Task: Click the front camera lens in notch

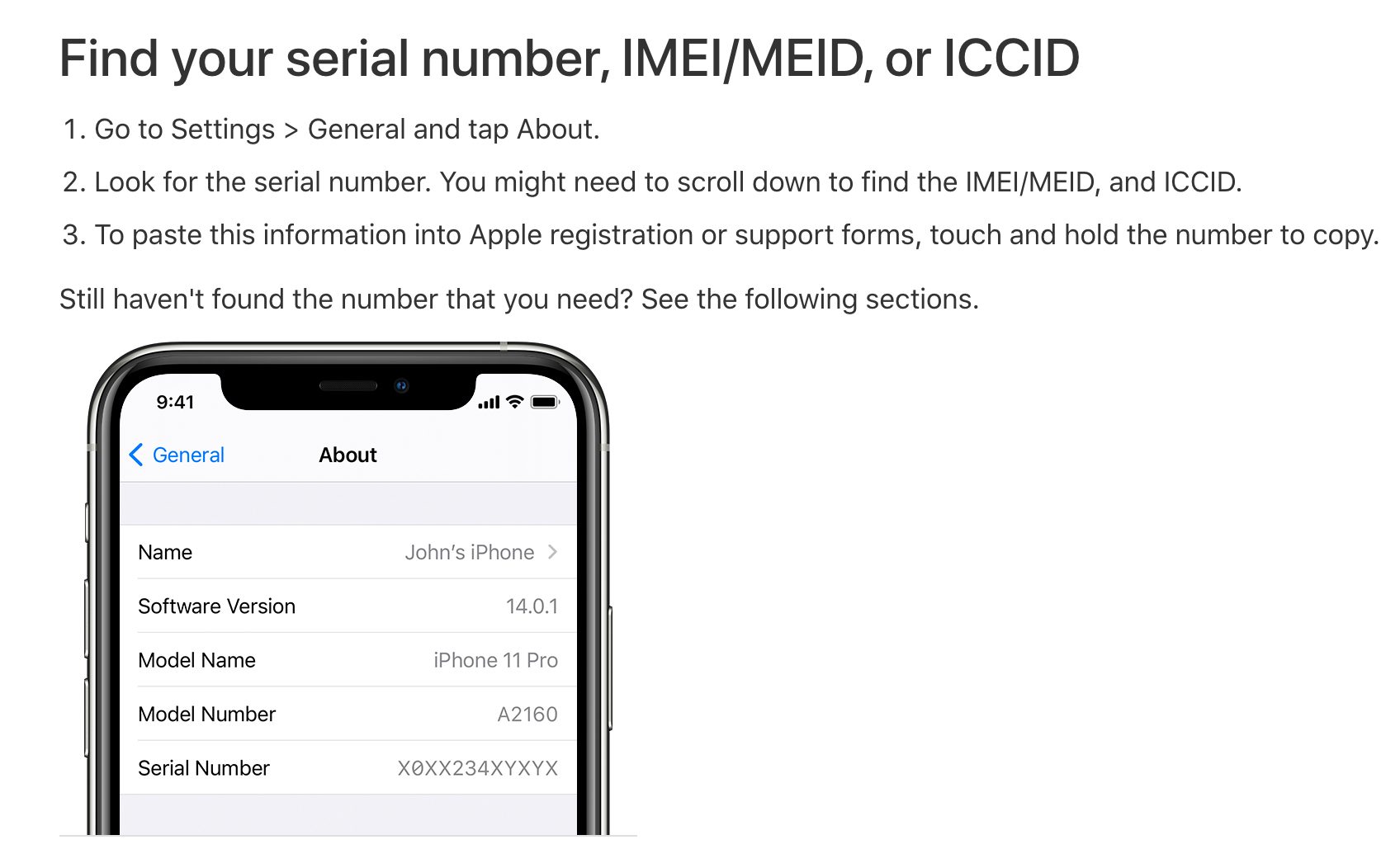Action: [402, 385]
